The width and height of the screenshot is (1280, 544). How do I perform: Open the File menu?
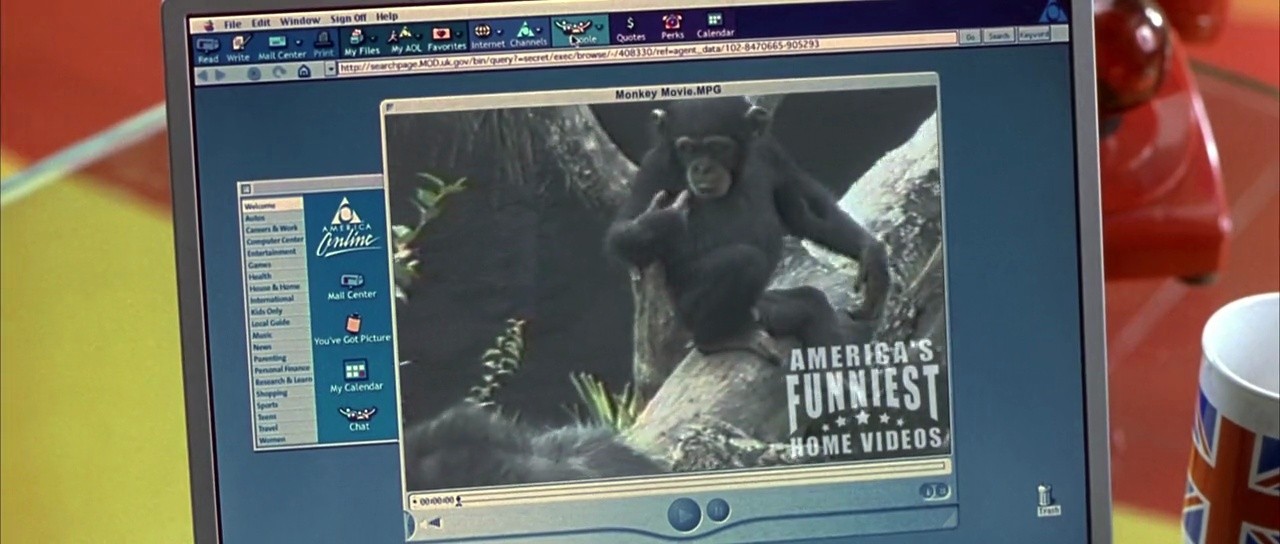tap(233, 23)
